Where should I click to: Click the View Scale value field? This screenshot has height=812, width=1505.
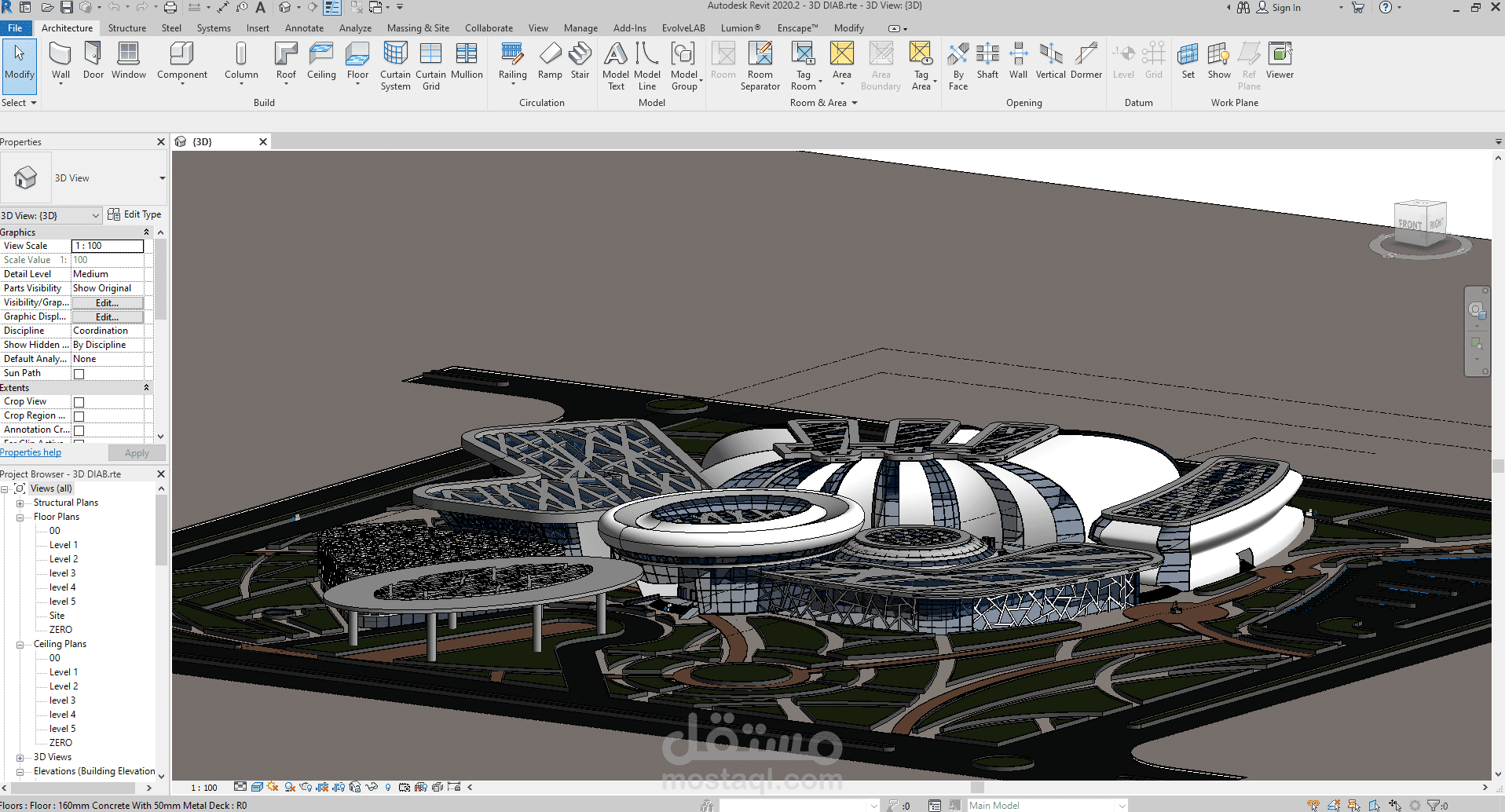click(108, 246)
